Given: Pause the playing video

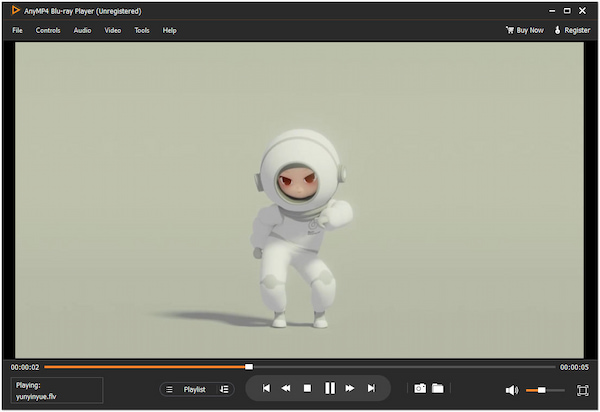Looking at the screenshot, I should tap(329, 388).
